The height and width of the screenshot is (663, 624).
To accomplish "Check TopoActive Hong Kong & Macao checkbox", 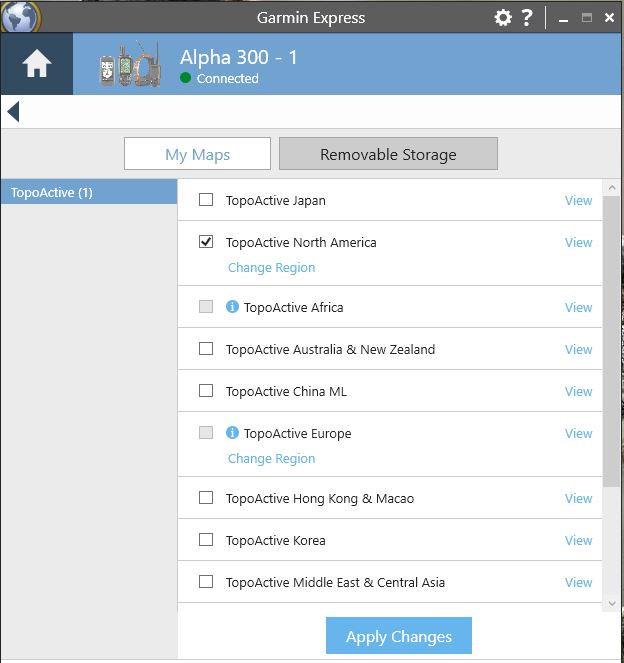I will tap(206, 497).
